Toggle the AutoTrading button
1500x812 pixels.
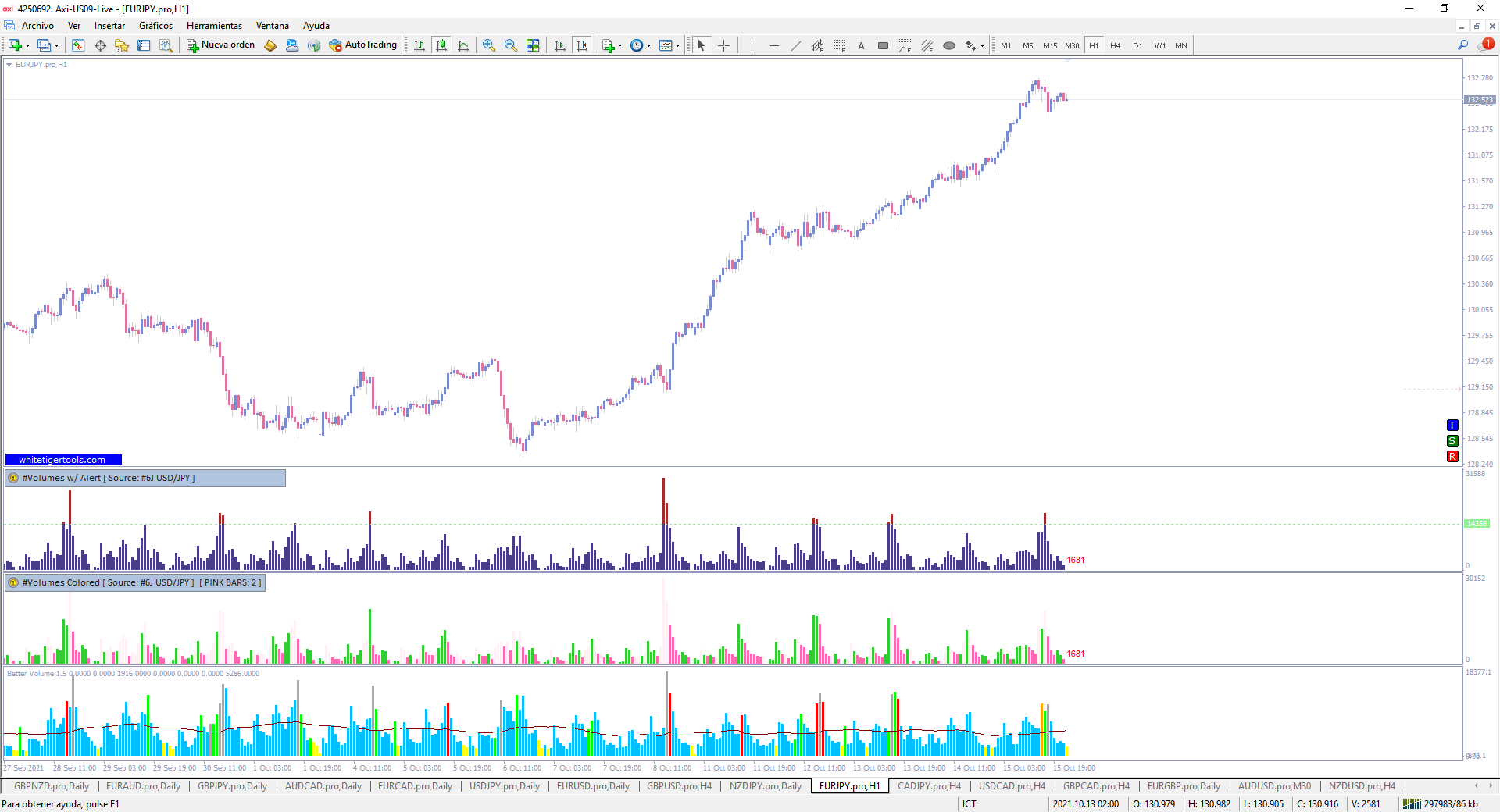point(363,45)
